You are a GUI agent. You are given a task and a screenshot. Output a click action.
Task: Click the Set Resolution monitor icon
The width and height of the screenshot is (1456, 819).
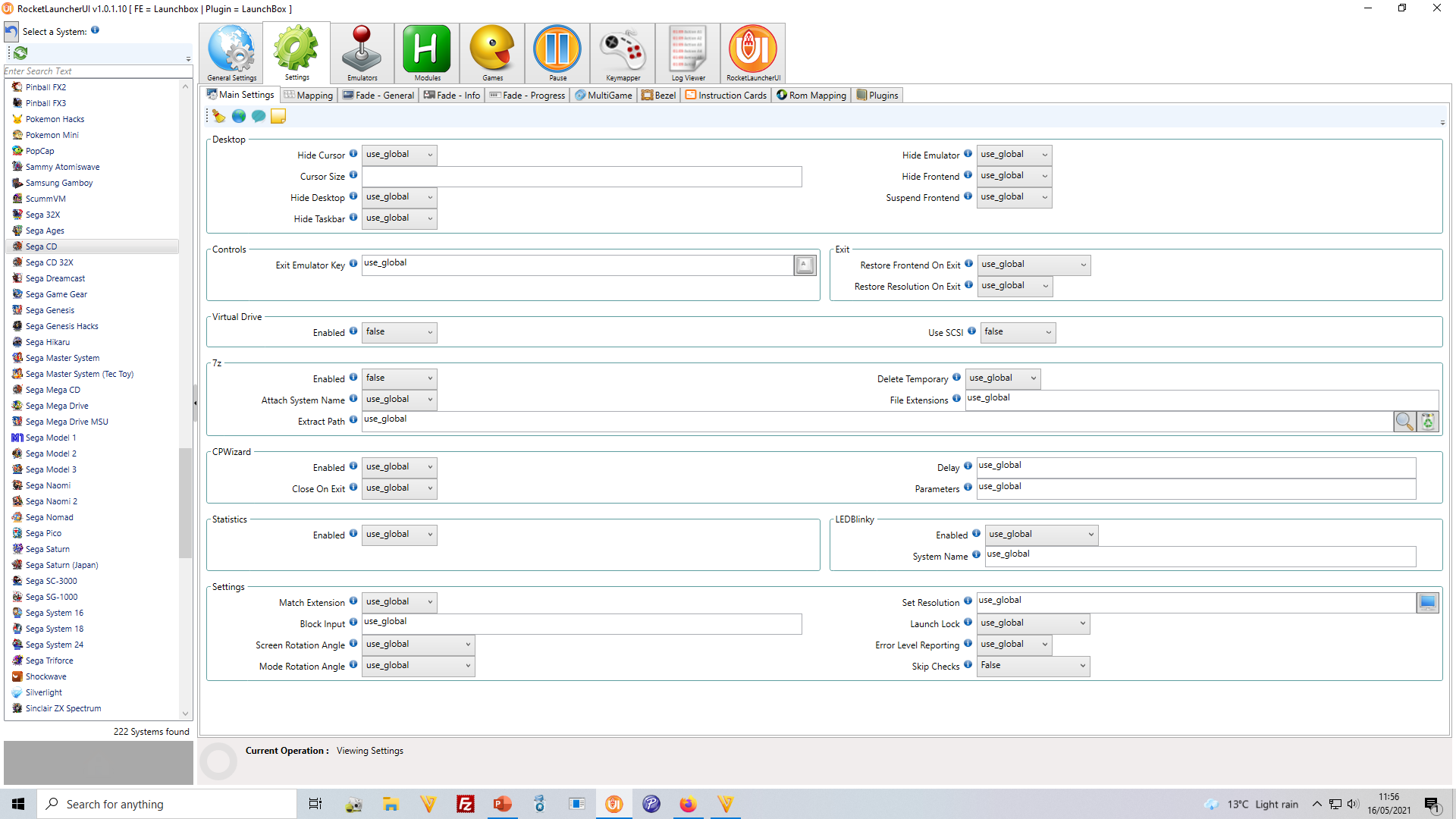(1427, 602)
